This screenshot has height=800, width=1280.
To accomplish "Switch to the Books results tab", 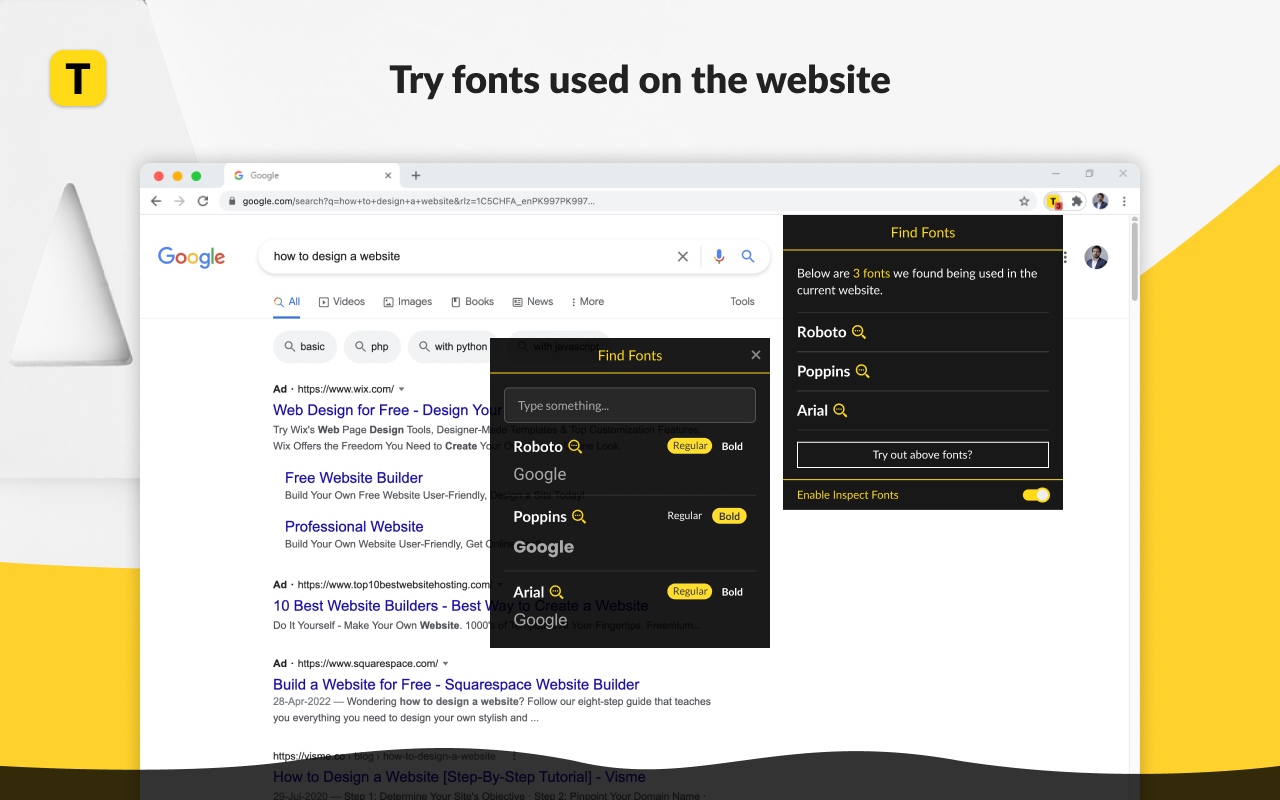I will click(472, 302).
